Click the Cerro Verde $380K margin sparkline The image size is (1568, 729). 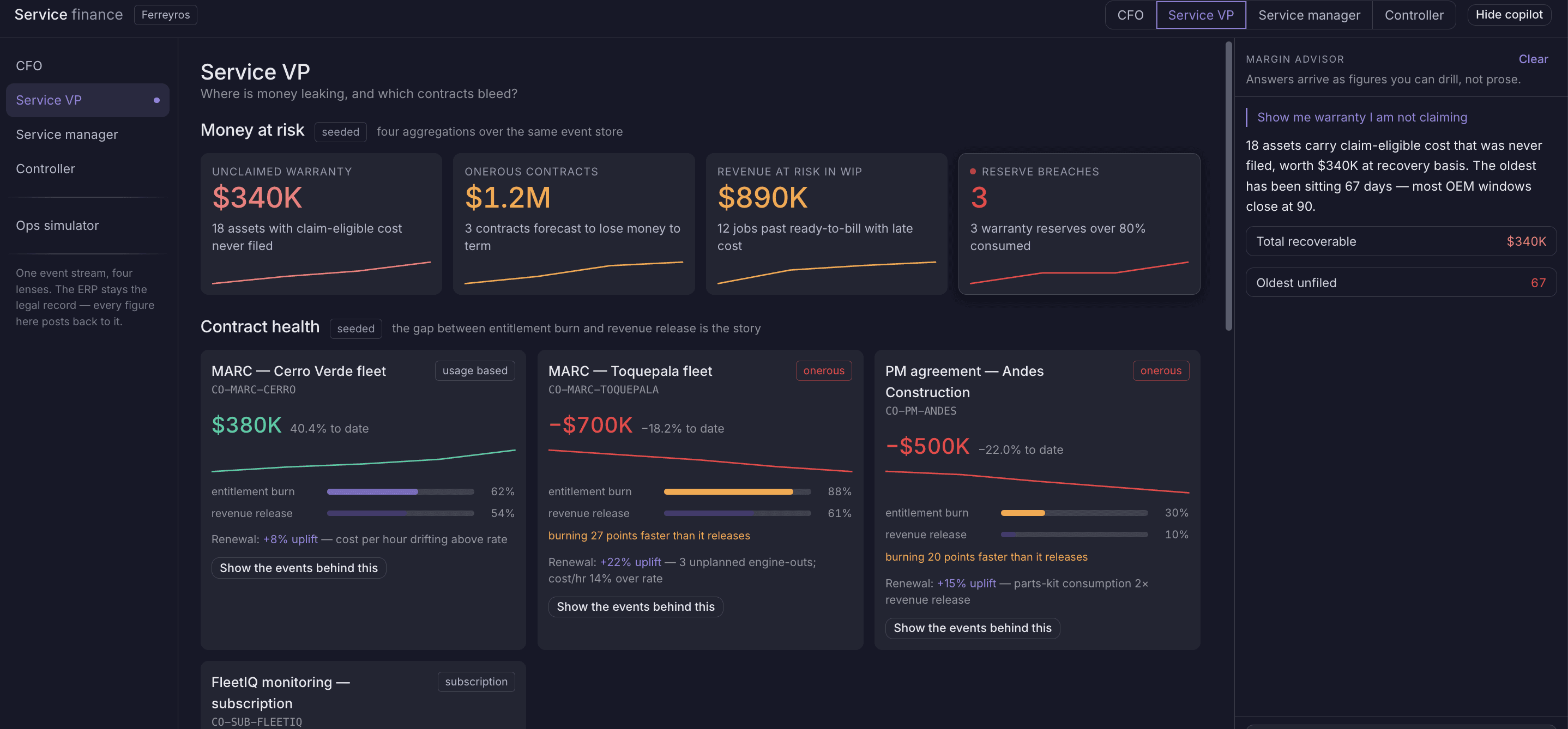click(x=364, y=460)
